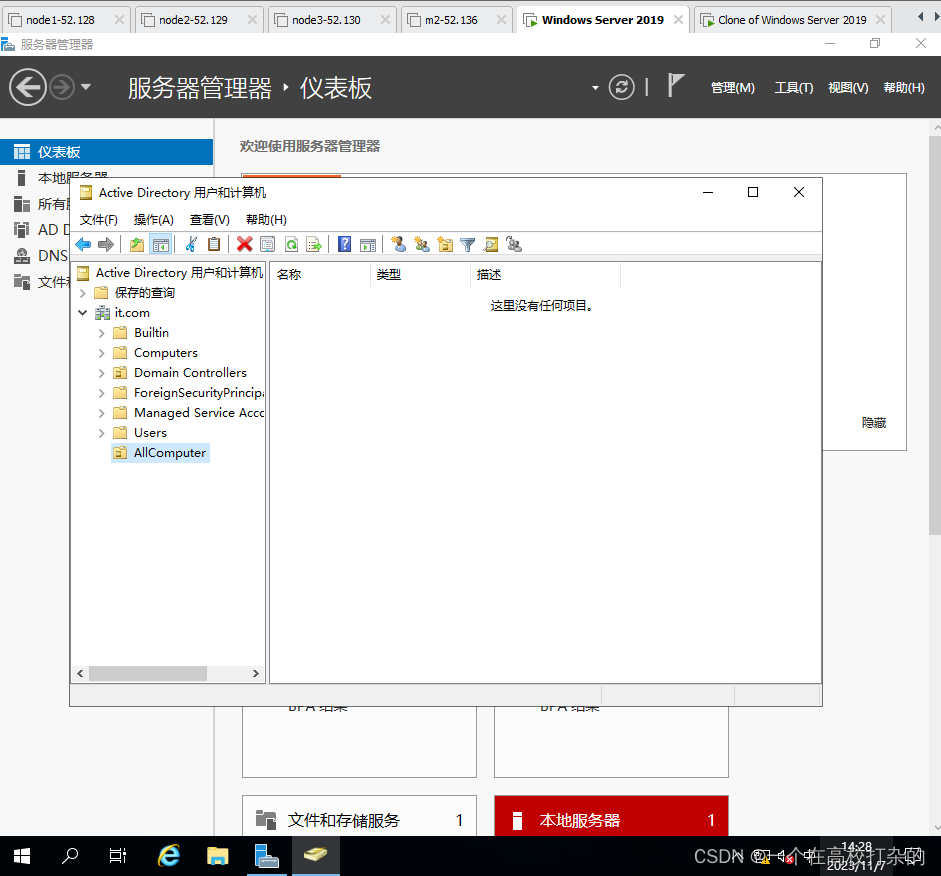Open Help with the blue question mark icon
Screen dimensions: 941x876
344,244
